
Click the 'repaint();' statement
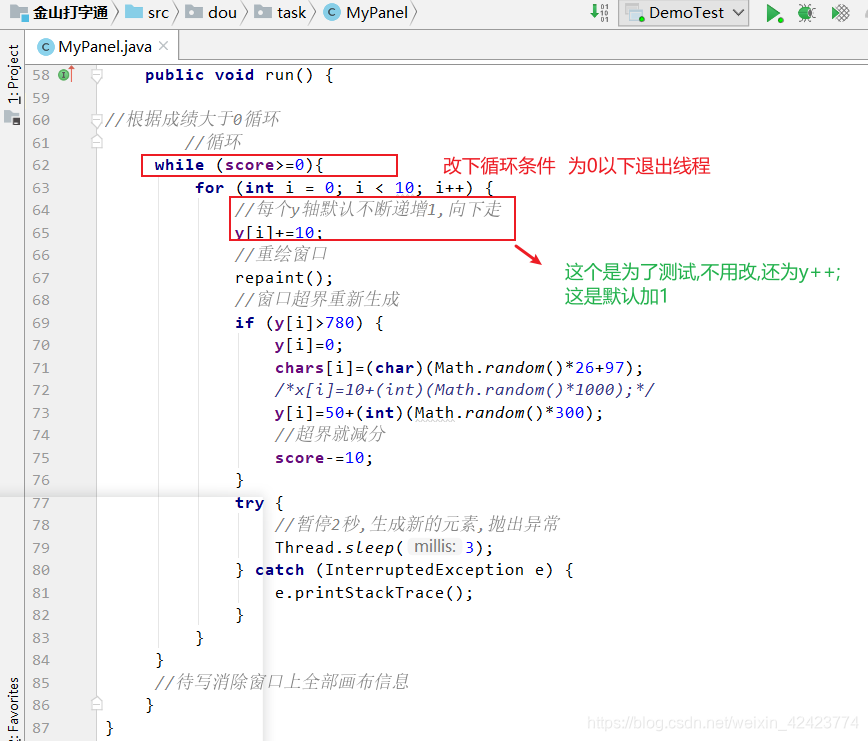(x=284, y=278)
